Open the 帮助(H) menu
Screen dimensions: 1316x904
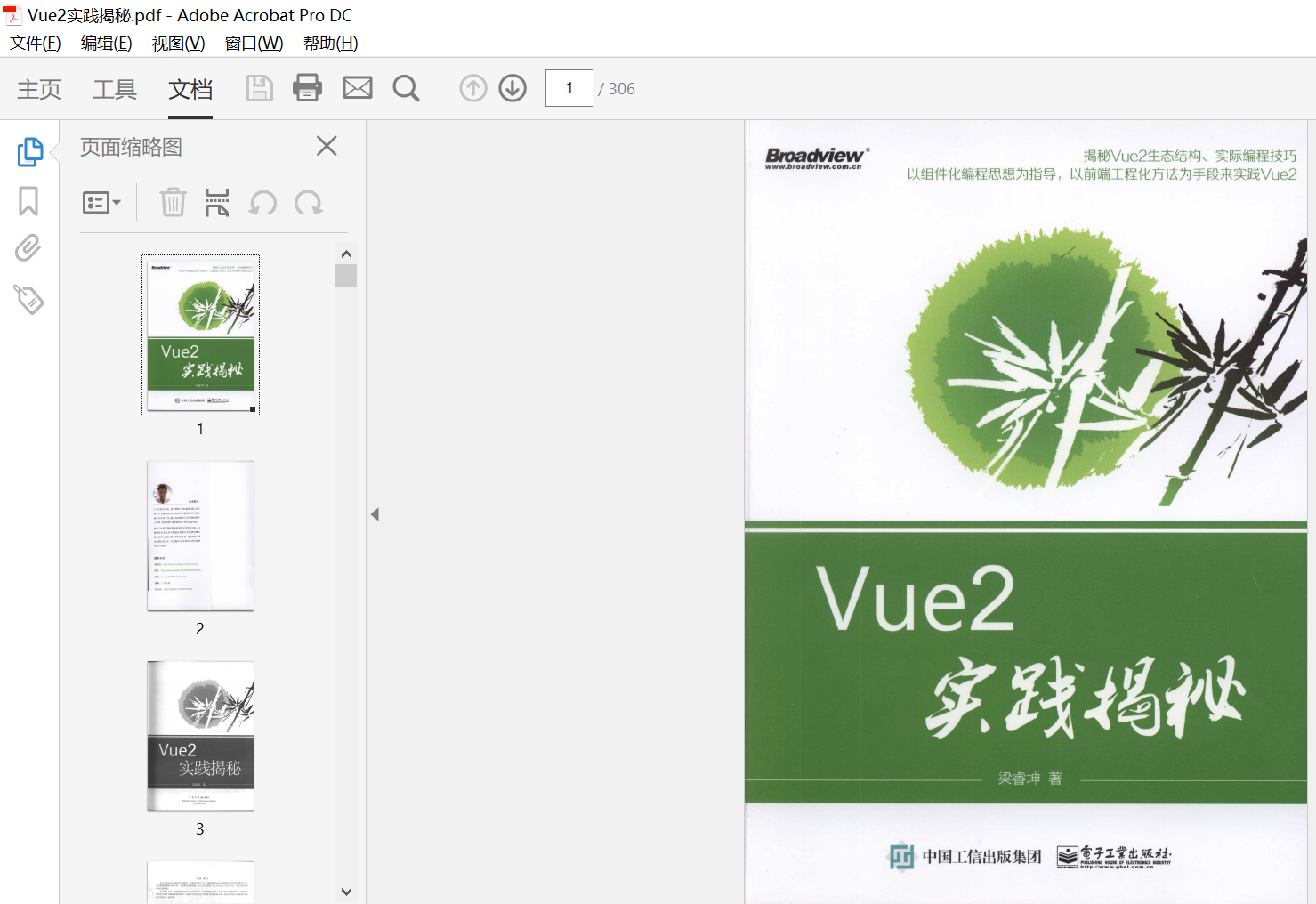tap(330, 44)
